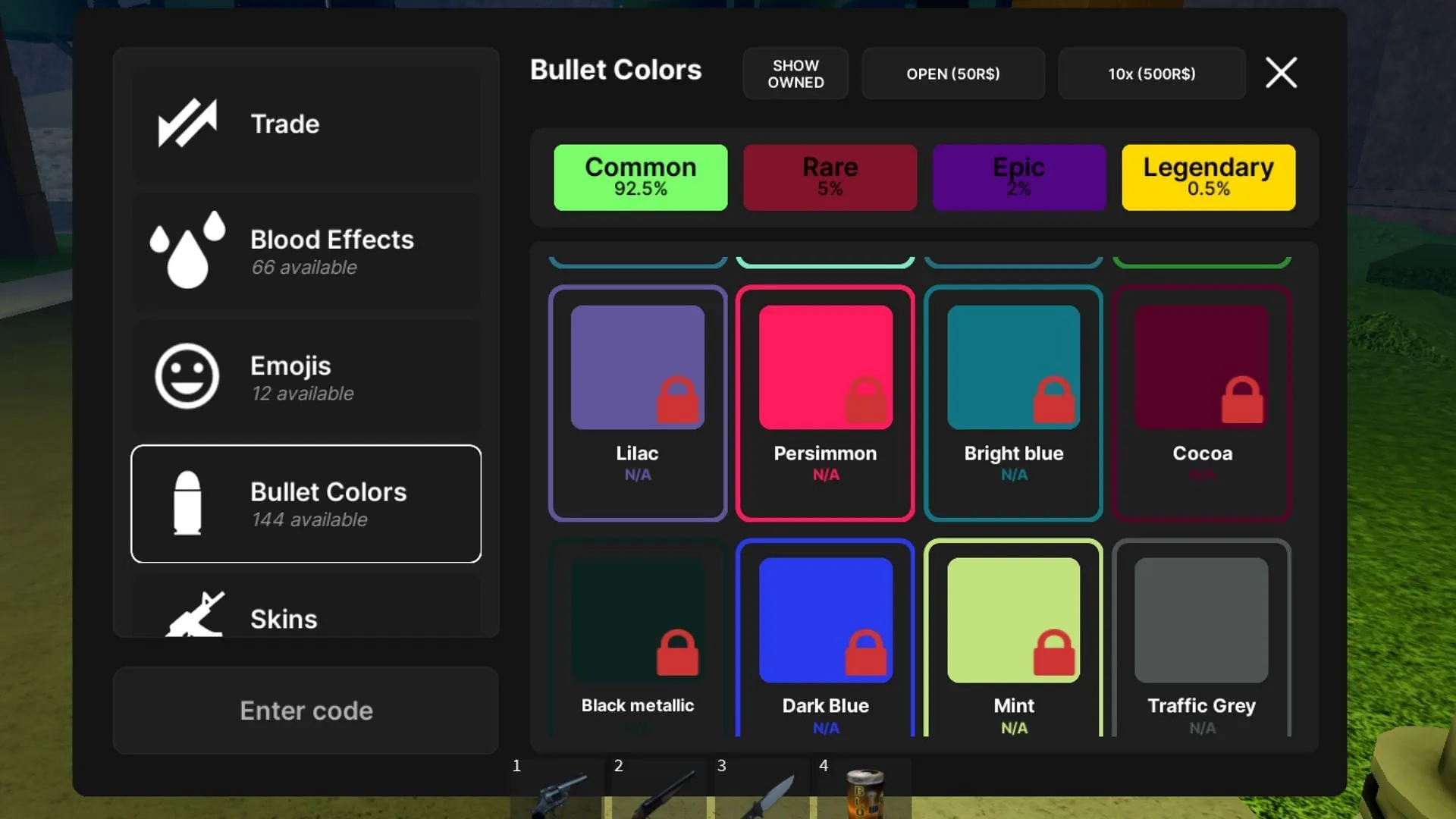Toggle the SHOW OWNED filter
The width and height of the screenshot is (1456, 819).
[795, 74]
